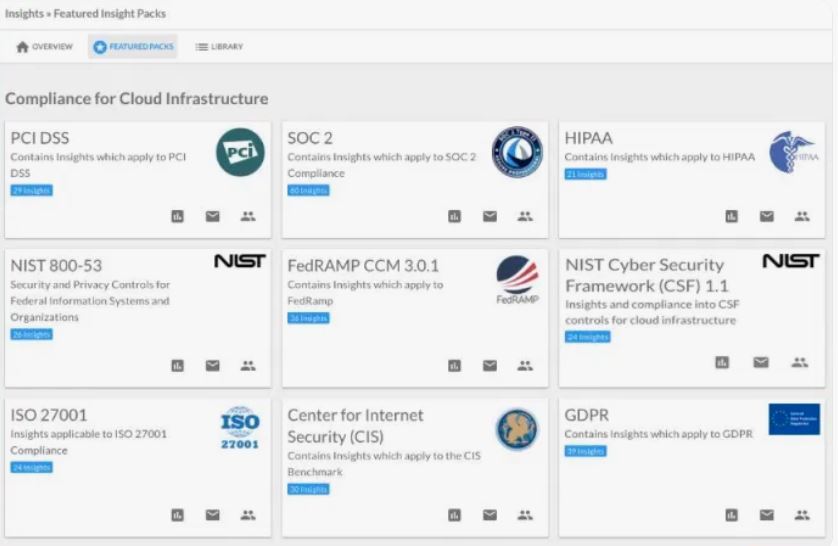Screen dimensions: 838x546
Task: Click the GDPR EU flag logo
Action: tap(794, 419)
